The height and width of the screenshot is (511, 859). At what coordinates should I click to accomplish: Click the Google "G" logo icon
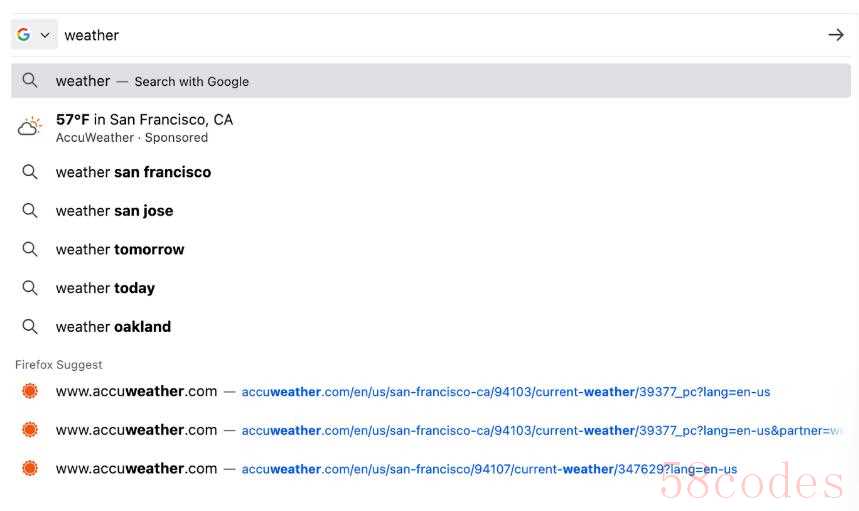[x=23, y=35]
